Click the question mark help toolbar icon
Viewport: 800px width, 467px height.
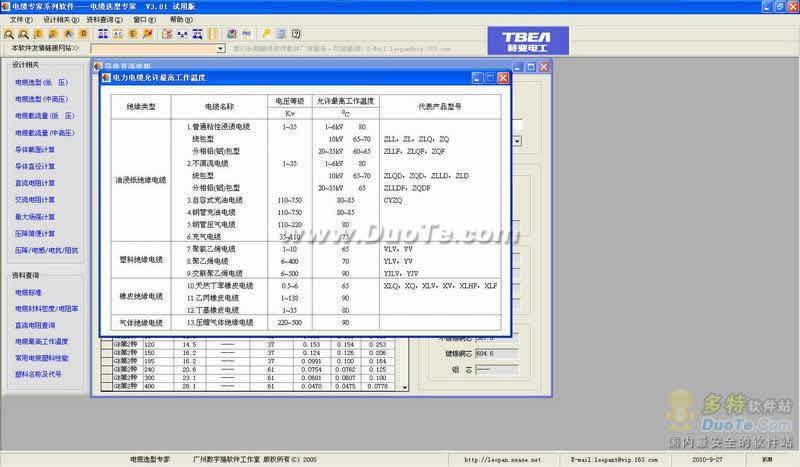pos(298,33)
